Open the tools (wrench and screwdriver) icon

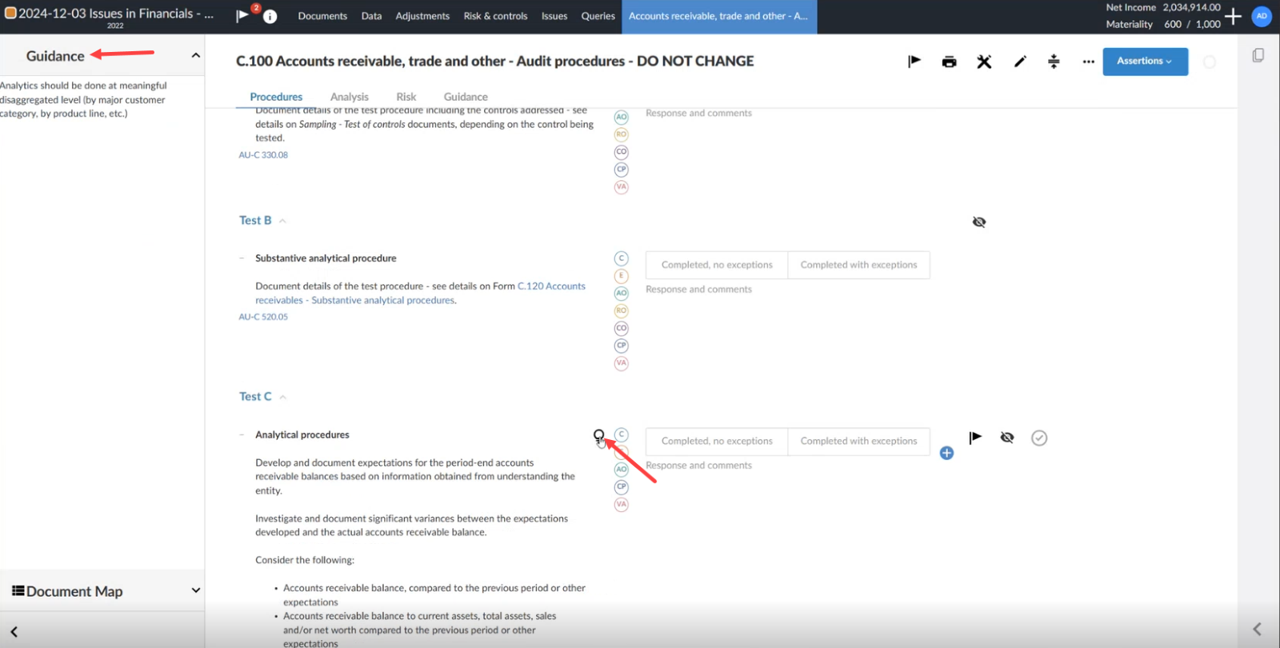[984, 62]
